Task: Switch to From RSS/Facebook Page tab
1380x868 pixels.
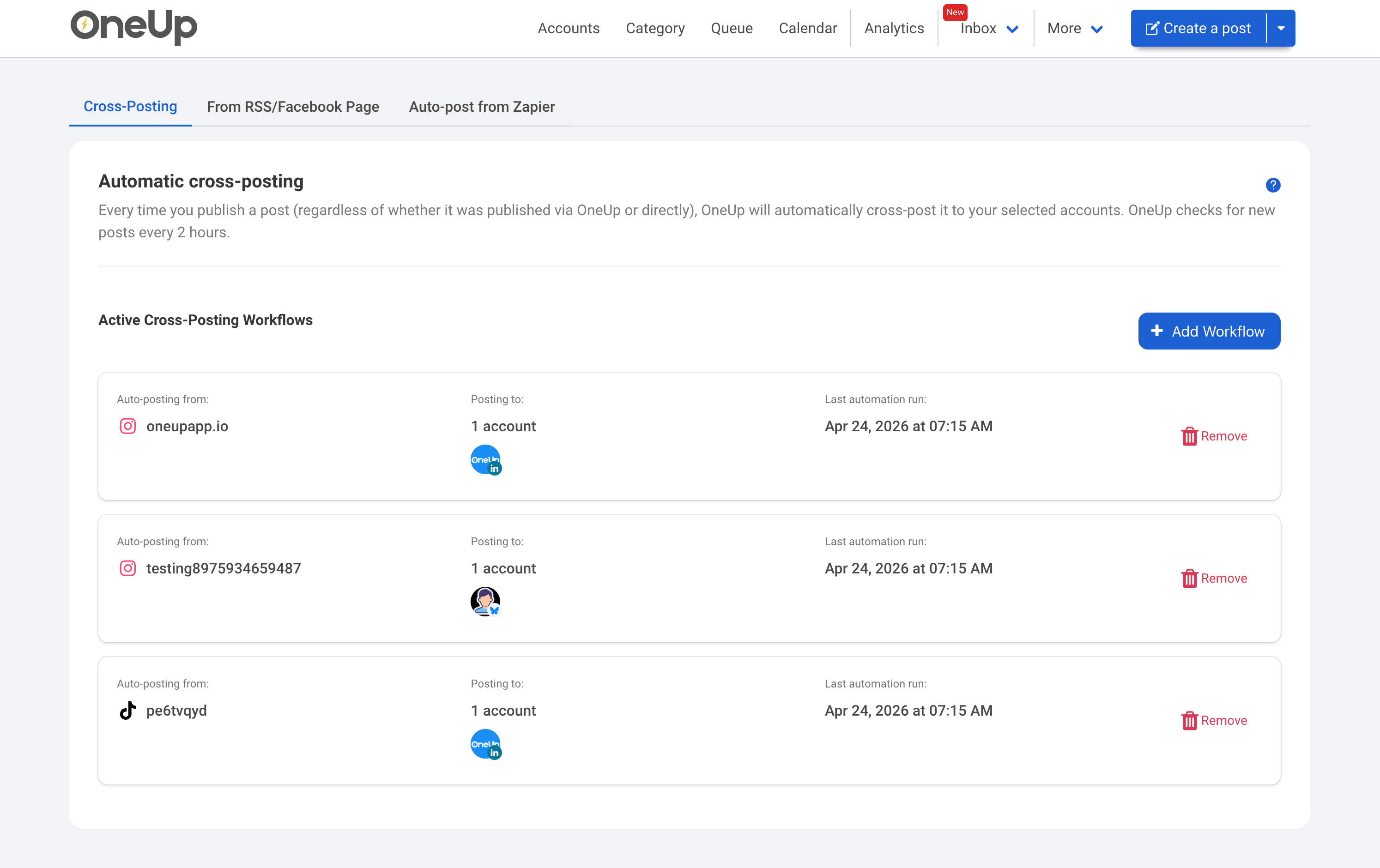Action: tap(293, 107)
